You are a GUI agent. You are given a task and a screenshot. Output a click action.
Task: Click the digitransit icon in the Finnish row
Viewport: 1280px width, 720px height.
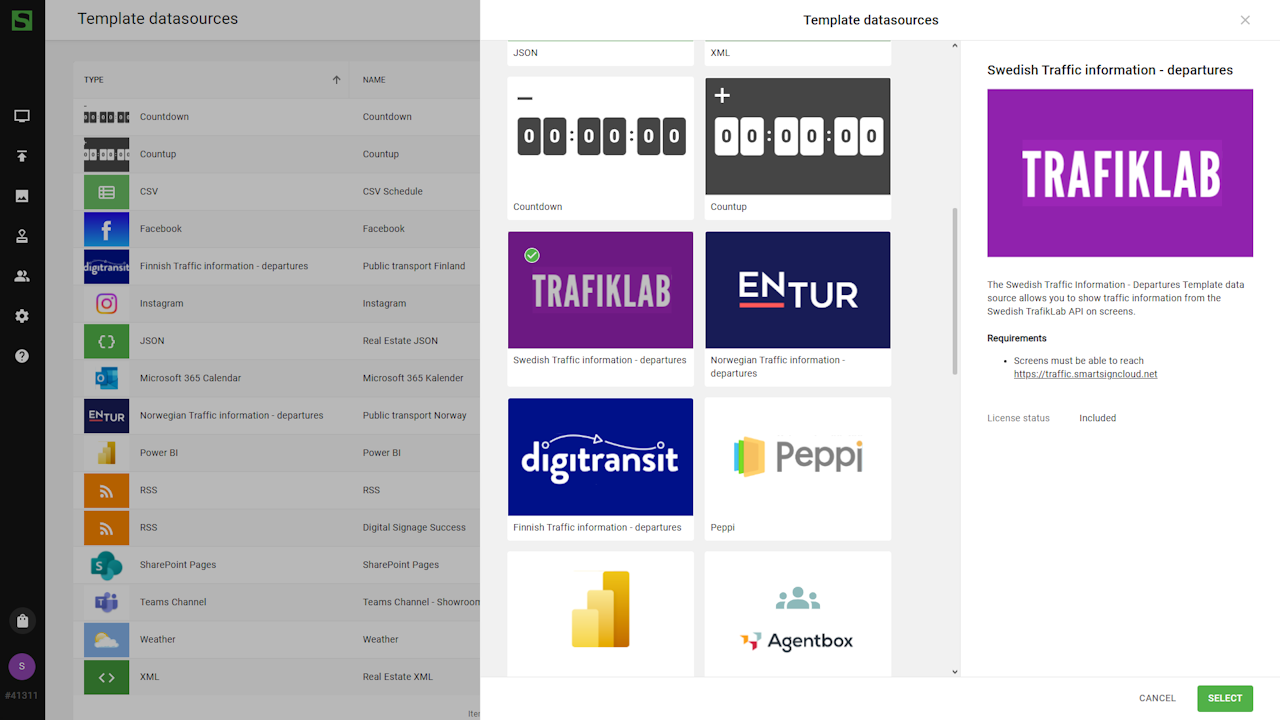[x=106, y=266]
